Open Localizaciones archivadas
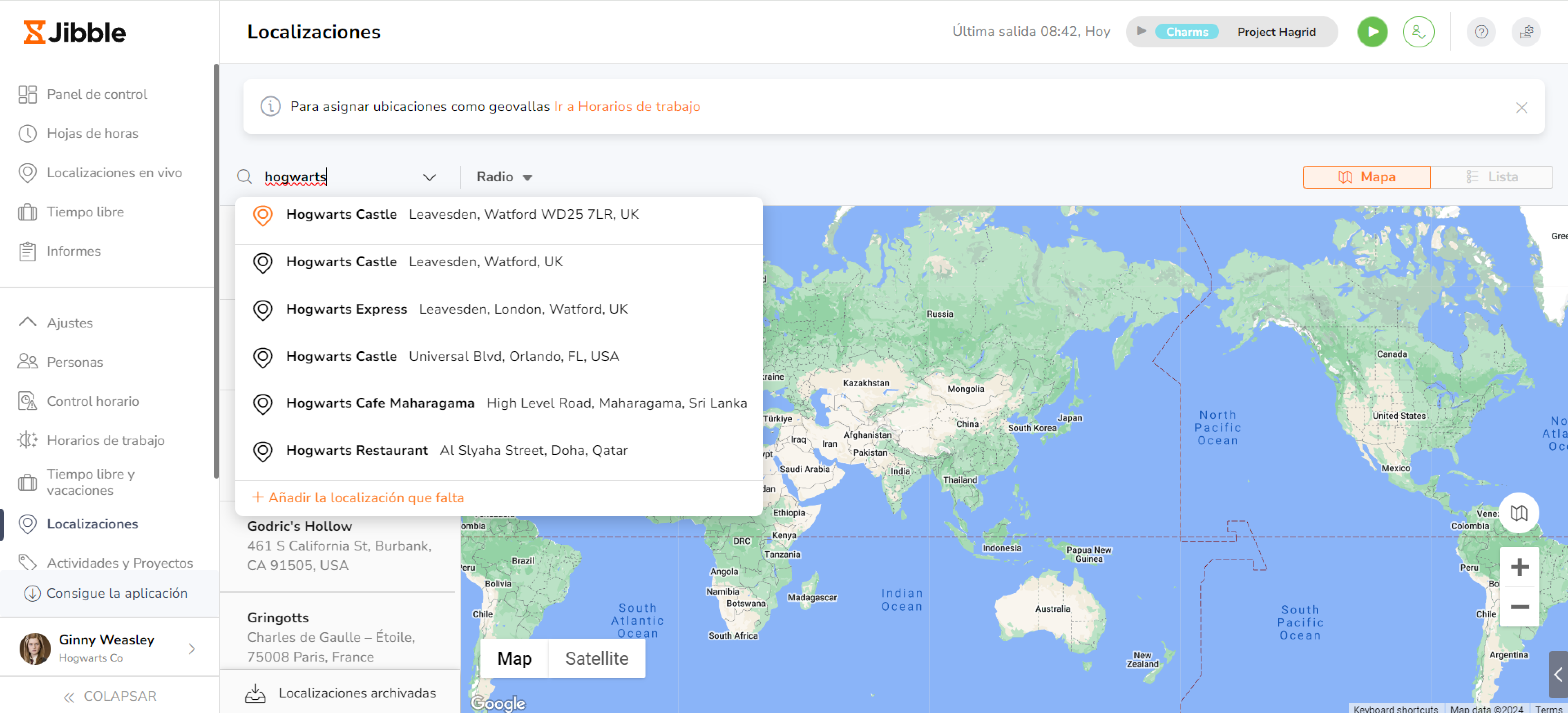 [x=341, y=693]
